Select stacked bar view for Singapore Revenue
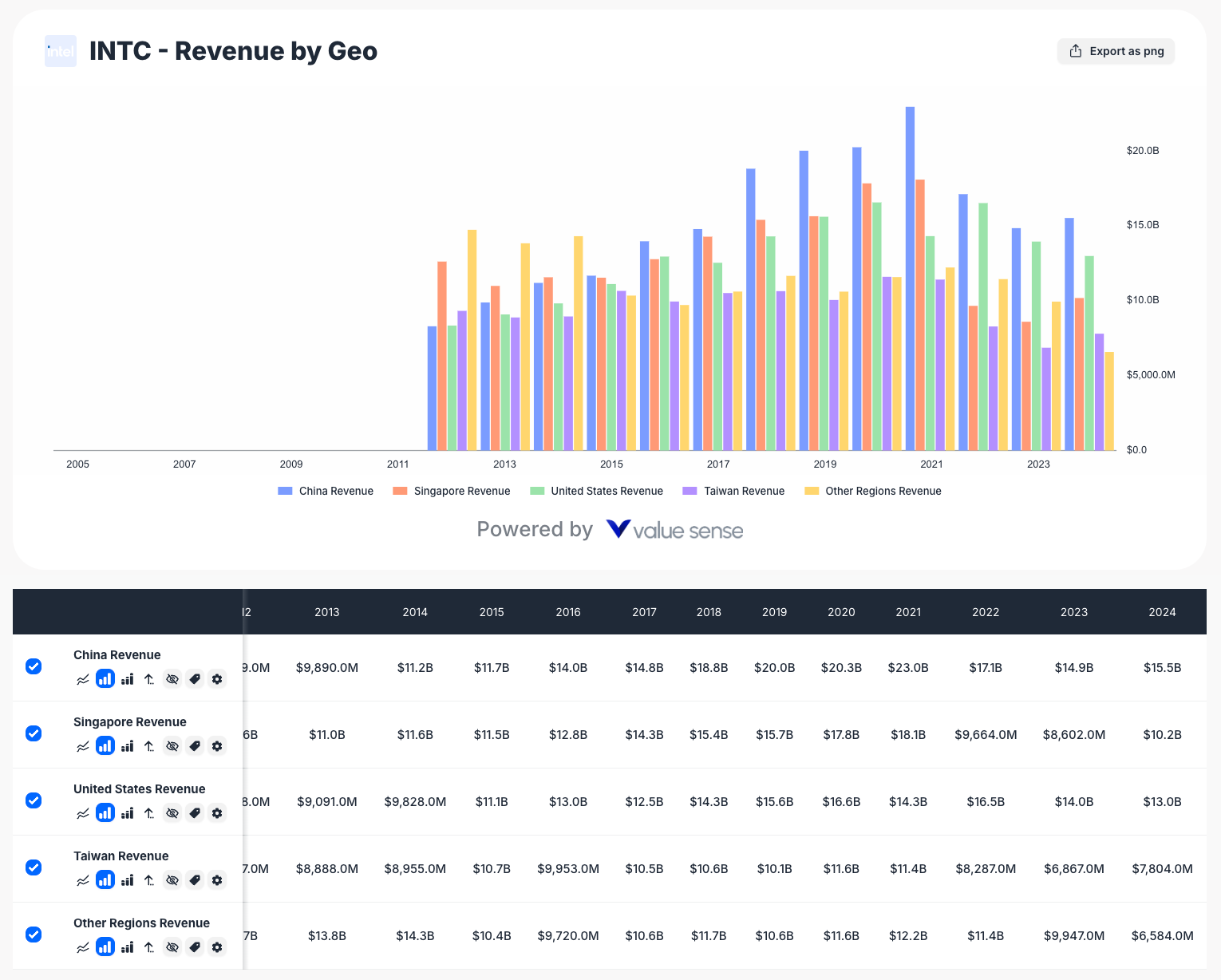The height and width of the screenshot is (980, 1221). click(x=127, y=745)
